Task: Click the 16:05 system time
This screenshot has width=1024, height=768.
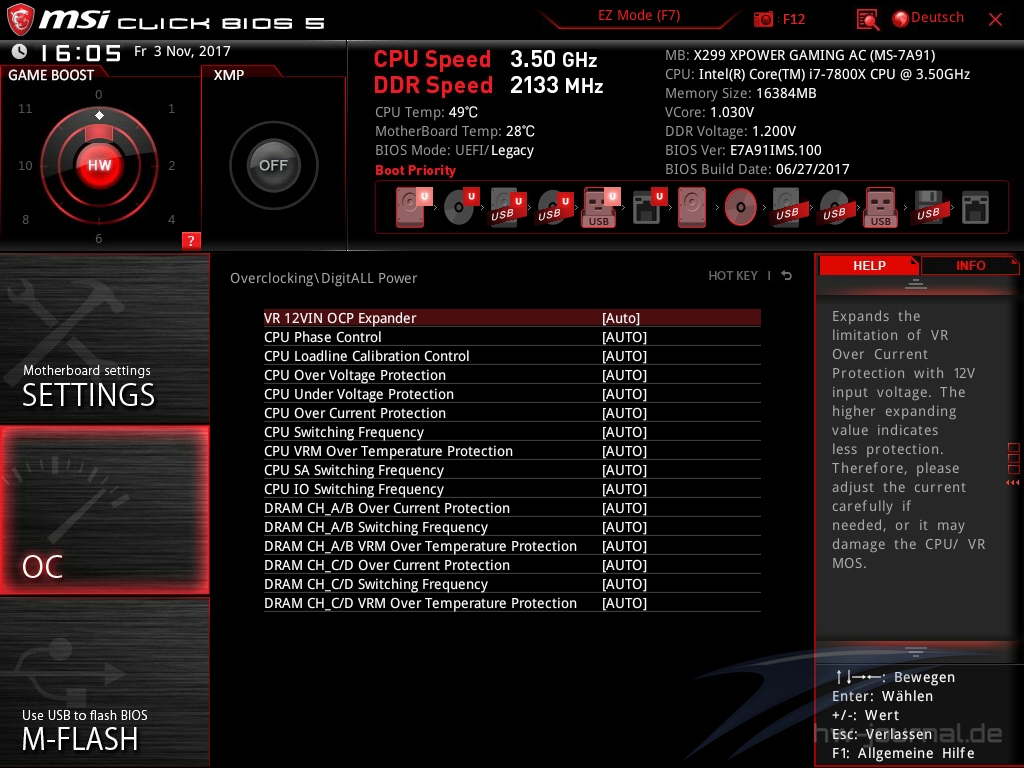Action: point(80,52)
